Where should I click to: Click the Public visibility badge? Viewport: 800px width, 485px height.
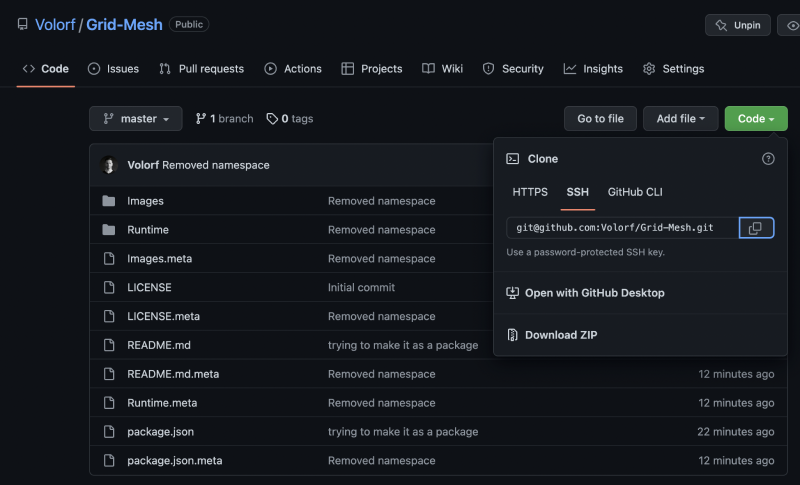point(189,24)
